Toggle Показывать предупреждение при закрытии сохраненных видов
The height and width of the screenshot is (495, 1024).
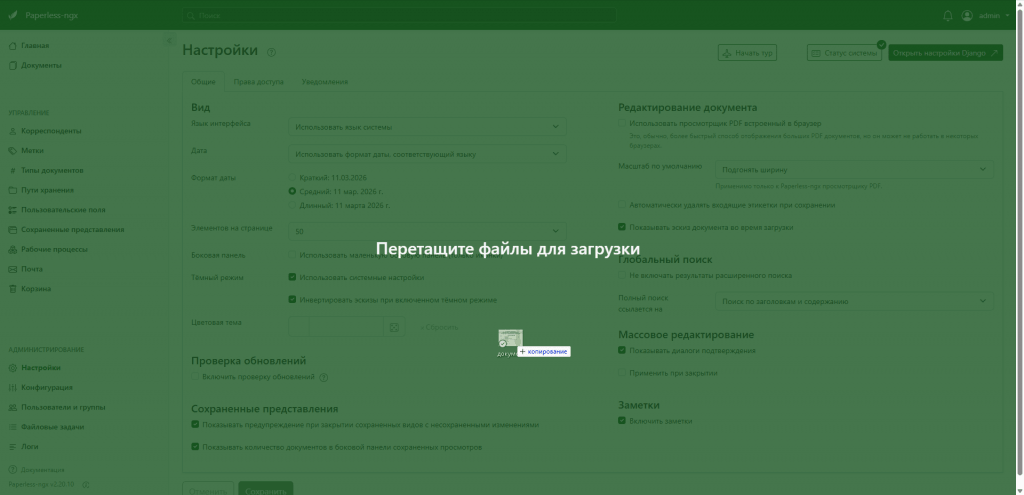[195, 424]
